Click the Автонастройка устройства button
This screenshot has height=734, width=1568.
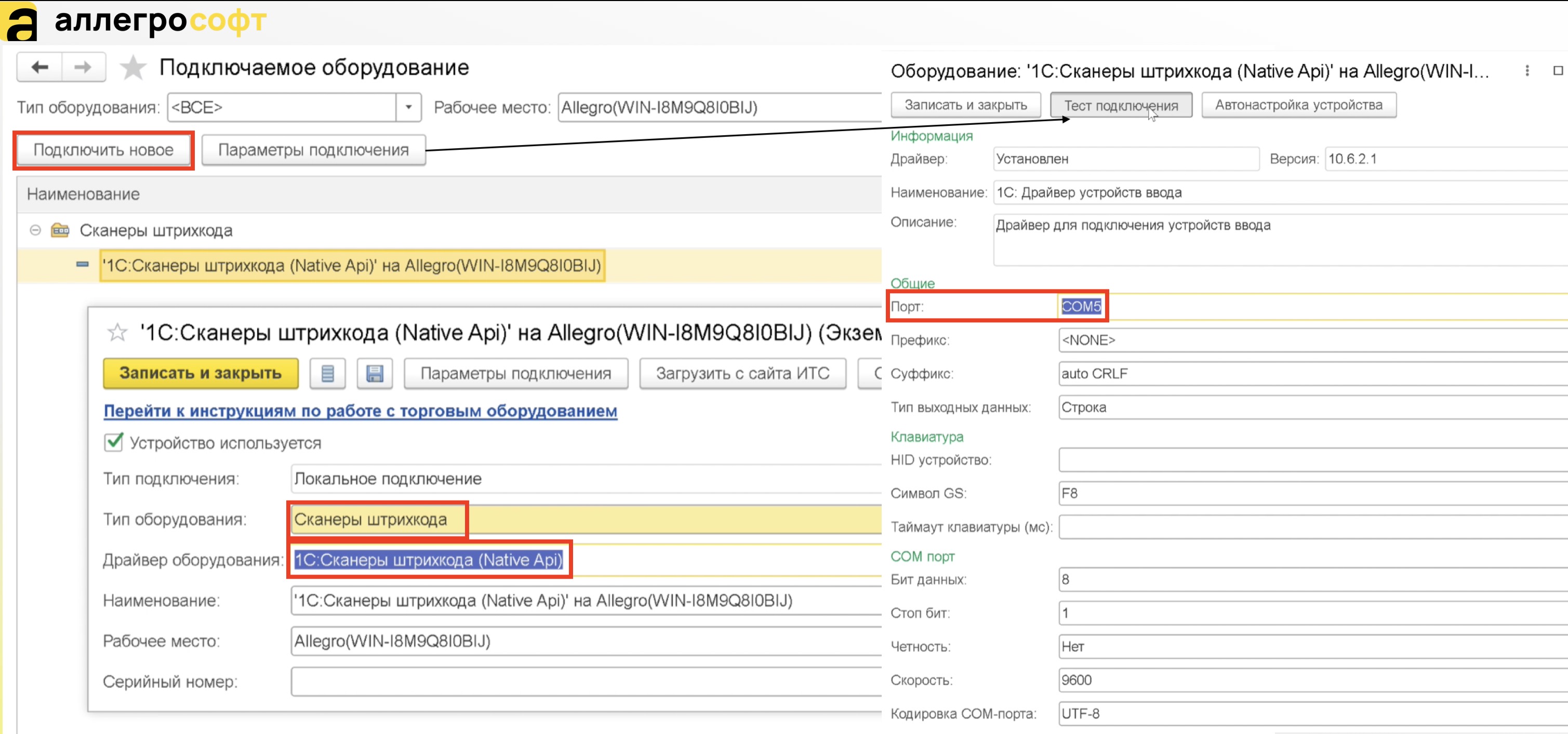(x=1298, y=105)
